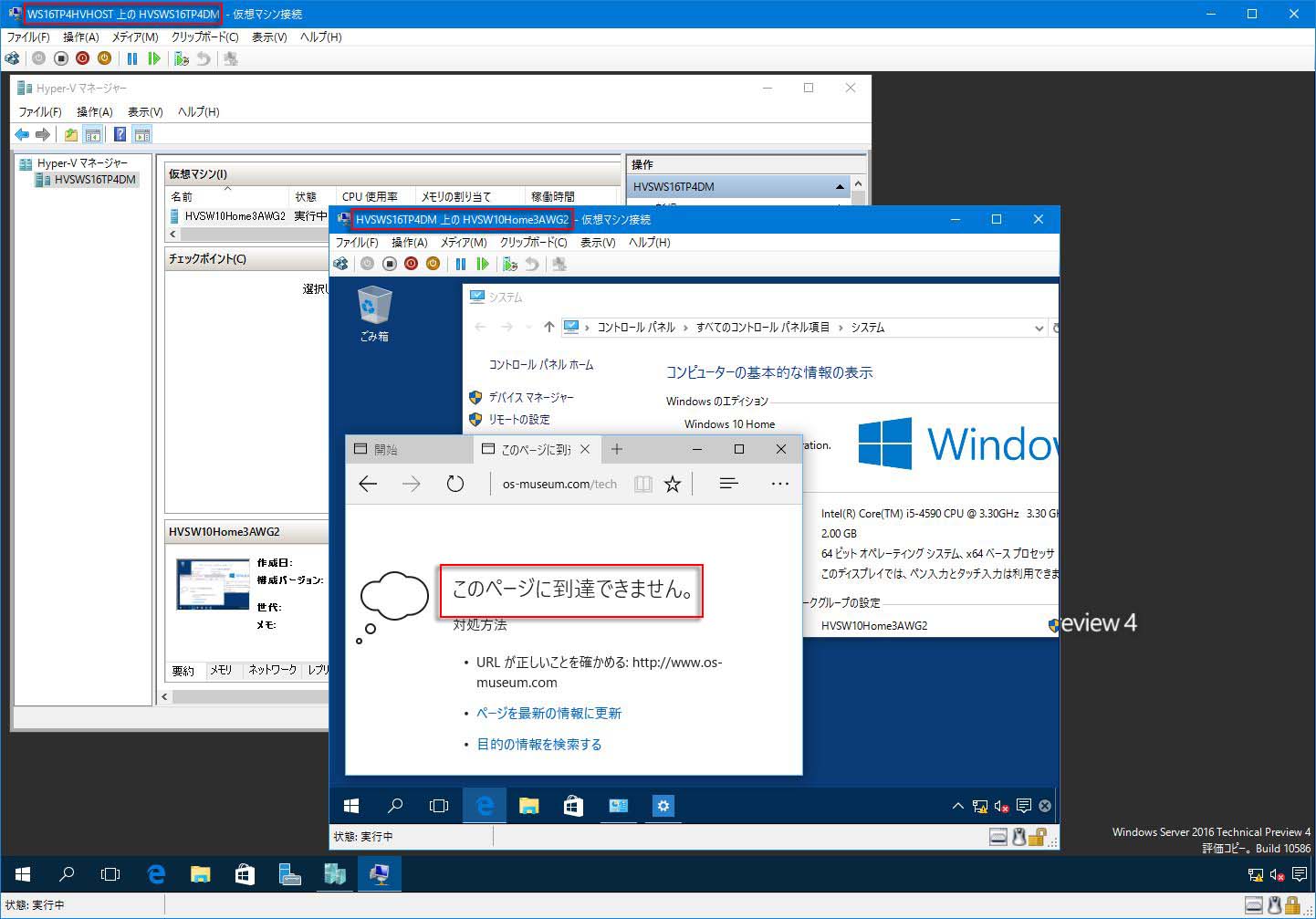Reset VM in HVSW10Home3AWG2 connection toolbar
Screen dimensions: 1316x919
tap(483, 264)
